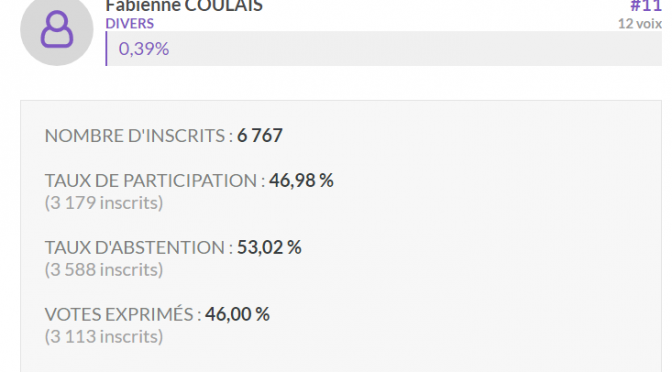Click the Taux d'abstention label
The height and width of the screenshot is (372, 672).
click(139, 248)
